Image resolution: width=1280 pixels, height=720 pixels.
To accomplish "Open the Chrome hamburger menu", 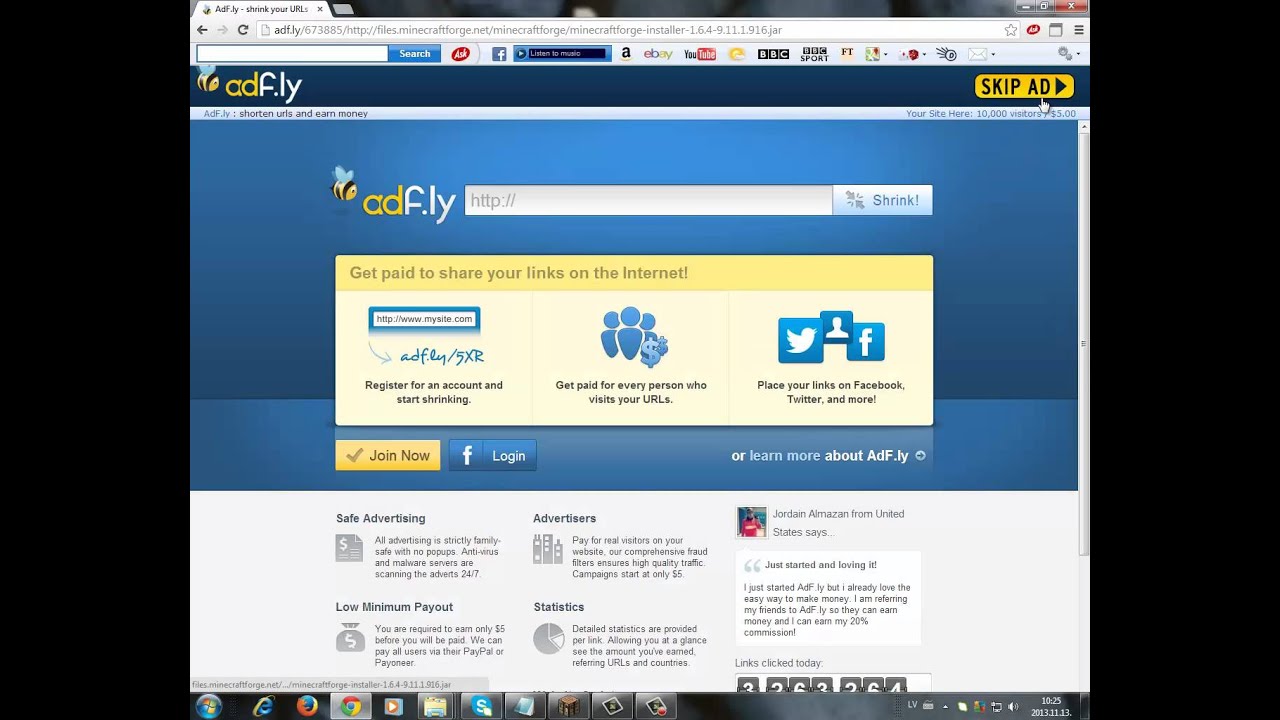I will (1078, 30).
